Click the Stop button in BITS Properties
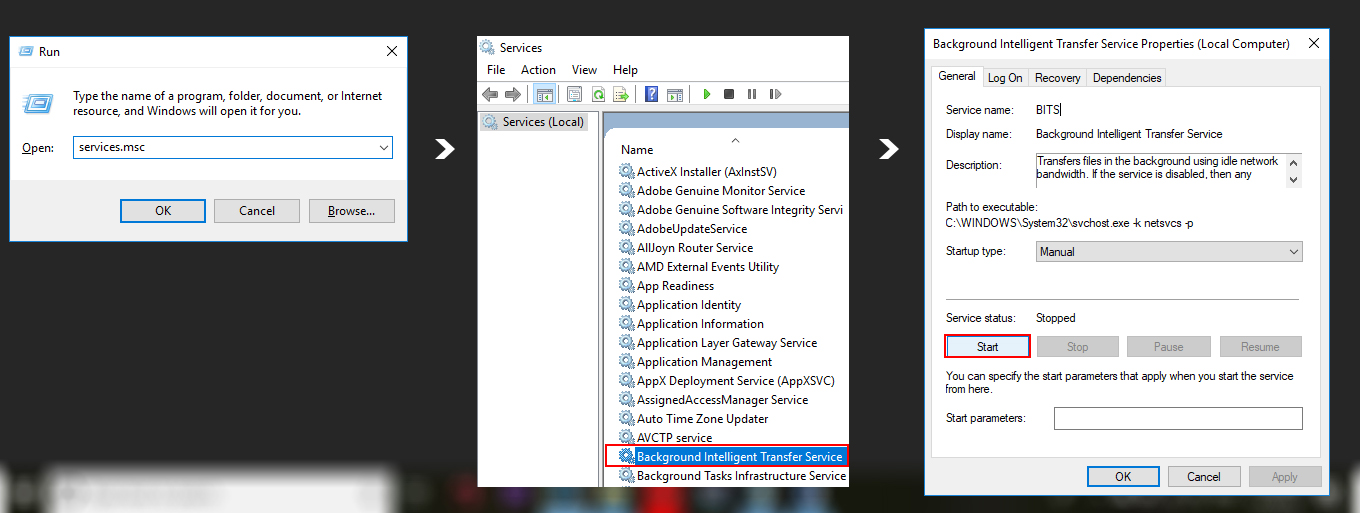 (x=1077, y=347)
